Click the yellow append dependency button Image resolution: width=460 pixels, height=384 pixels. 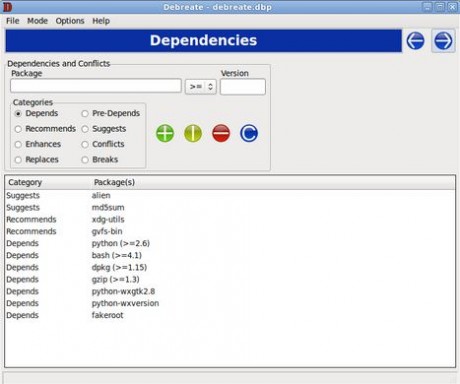click(193, 133)
